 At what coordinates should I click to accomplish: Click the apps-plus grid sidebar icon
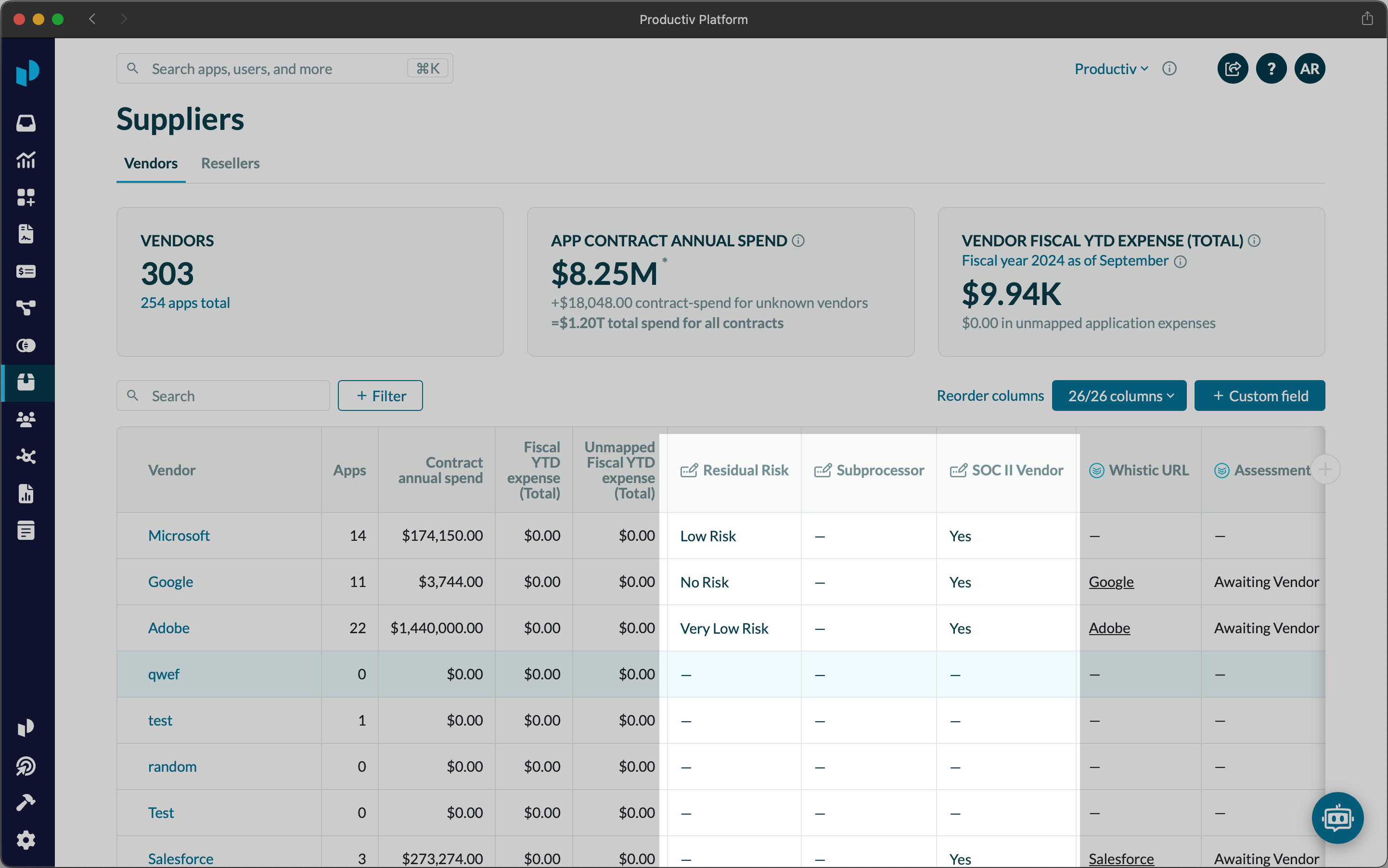point(26,197)
